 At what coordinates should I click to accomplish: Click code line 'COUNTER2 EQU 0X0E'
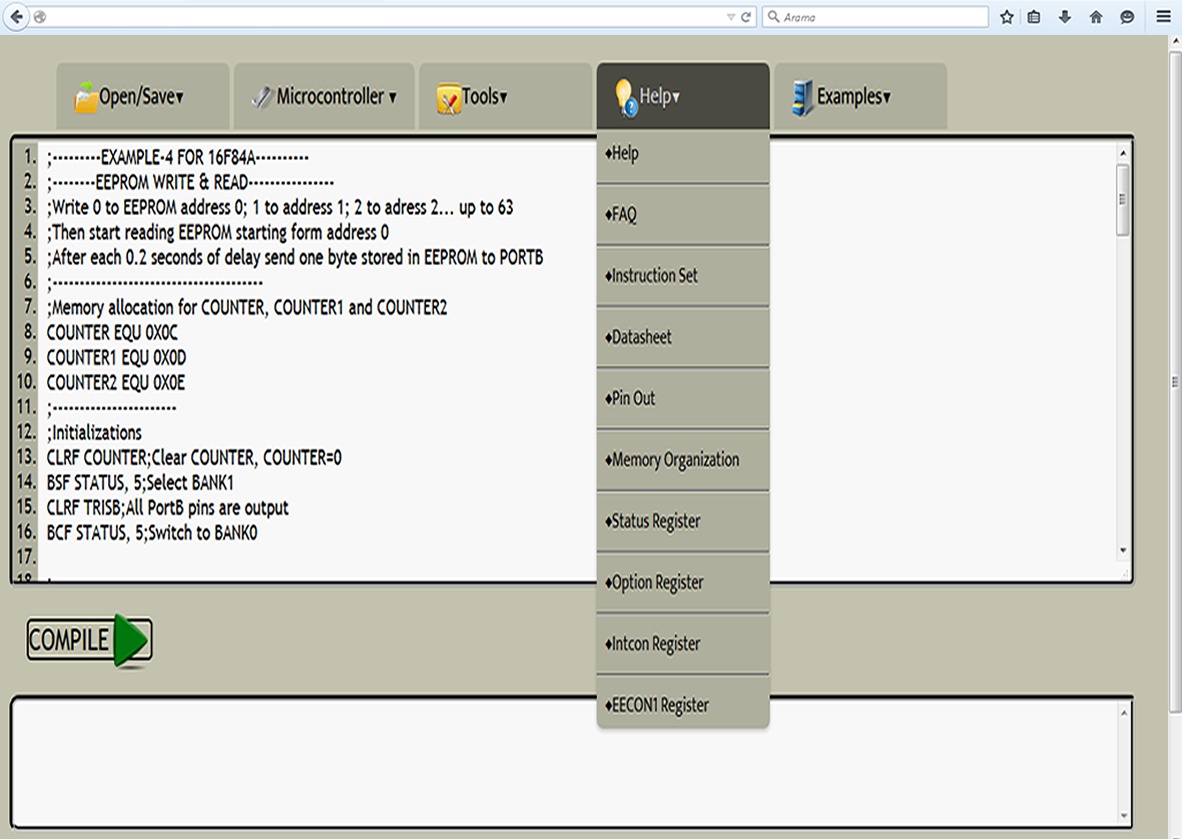click(x=116, y=383)
